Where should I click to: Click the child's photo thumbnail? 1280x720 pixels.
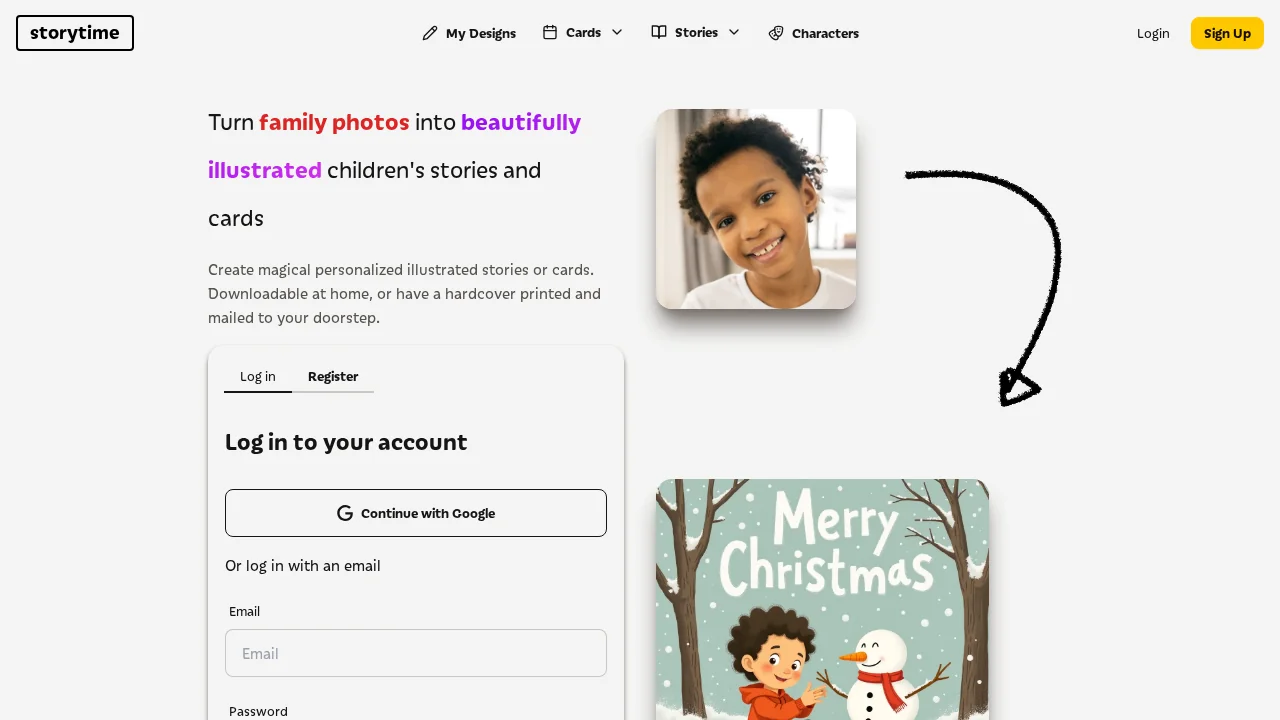tap(756, 209)
